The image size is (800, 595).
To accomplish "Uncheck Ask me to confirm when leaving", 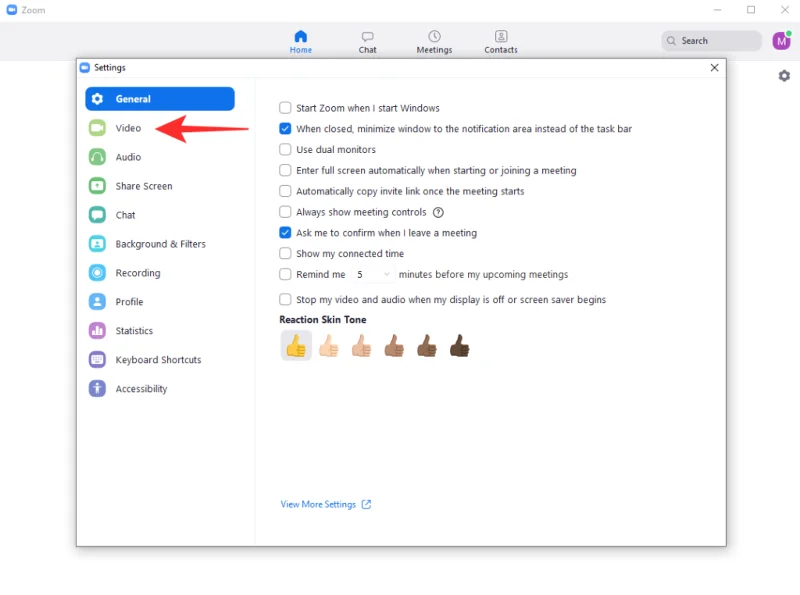I will [286, 233].
